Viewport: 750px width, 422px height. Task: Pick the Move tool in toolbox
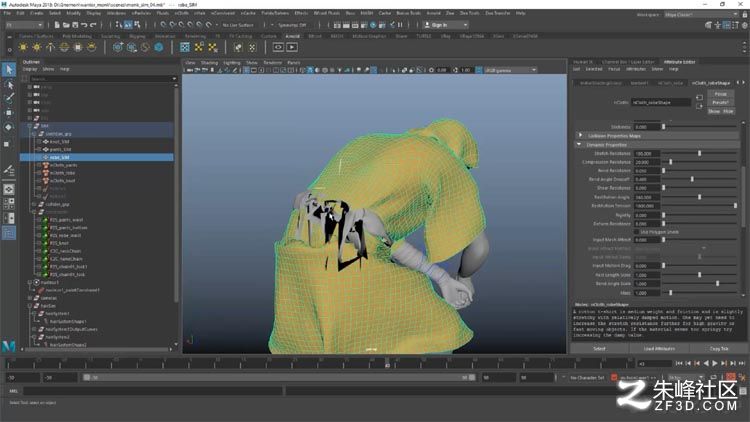[9, 112]
